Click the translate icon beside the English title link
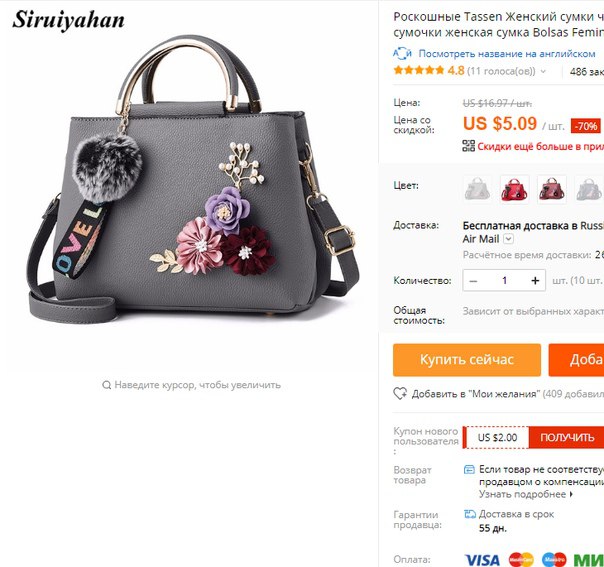Viewport: 604px width, 567px height. (402, 53)
